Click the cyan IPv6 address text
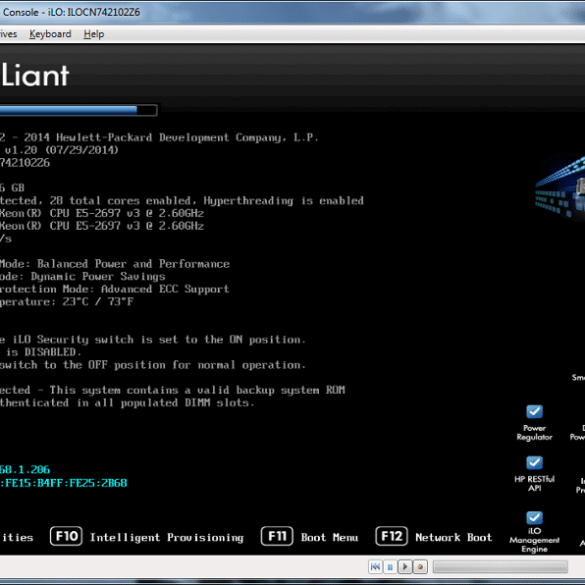 [x=63, y=483]
